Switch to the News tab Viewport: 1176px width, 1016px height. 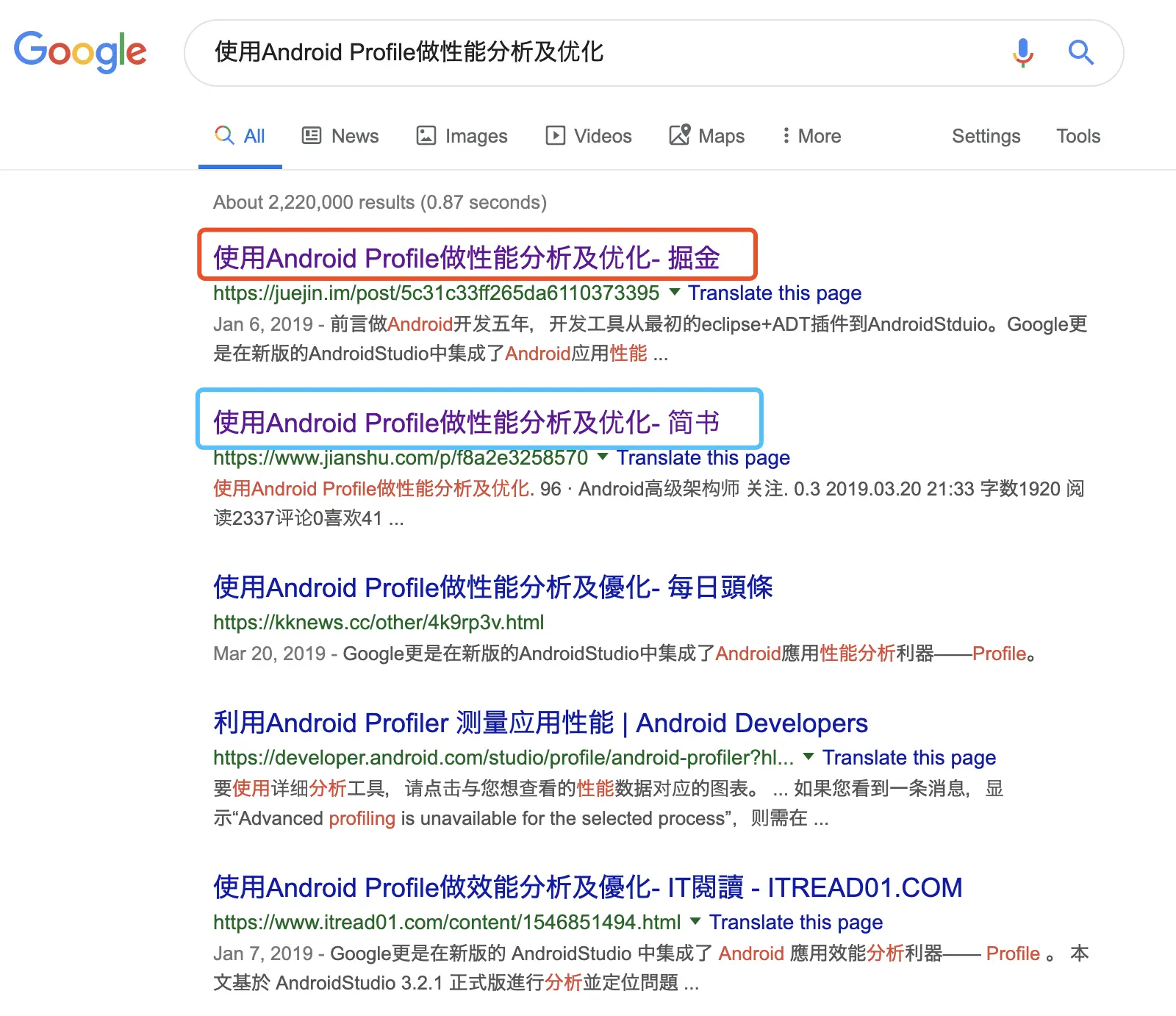pyautogui.click(x=340, y=136)
